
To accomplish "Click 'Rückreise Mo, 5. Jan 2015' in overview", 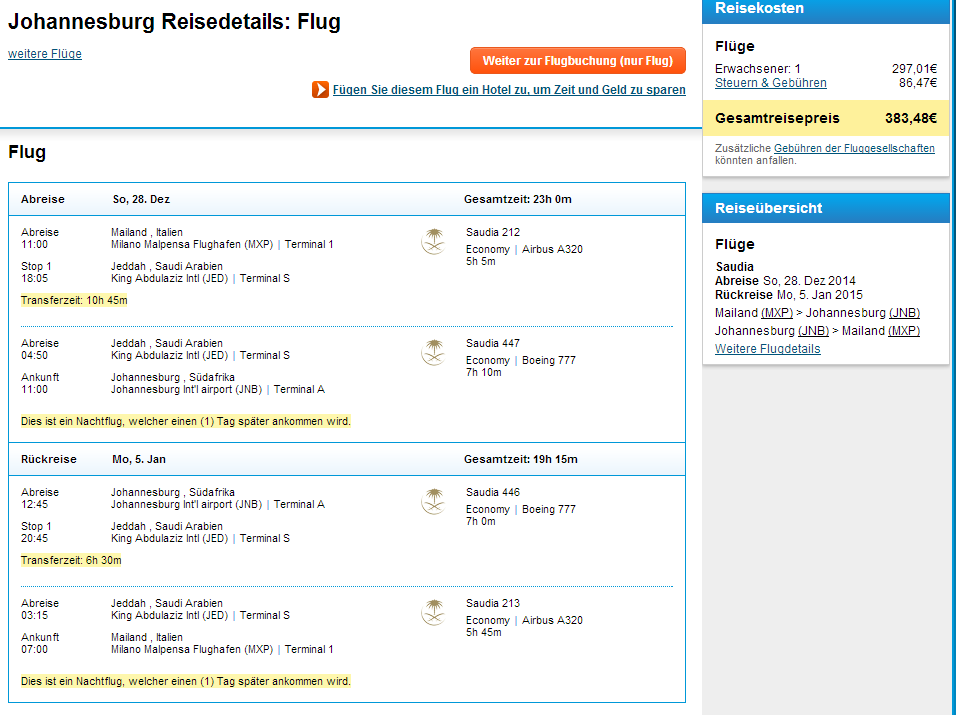I will click(789, 295).
